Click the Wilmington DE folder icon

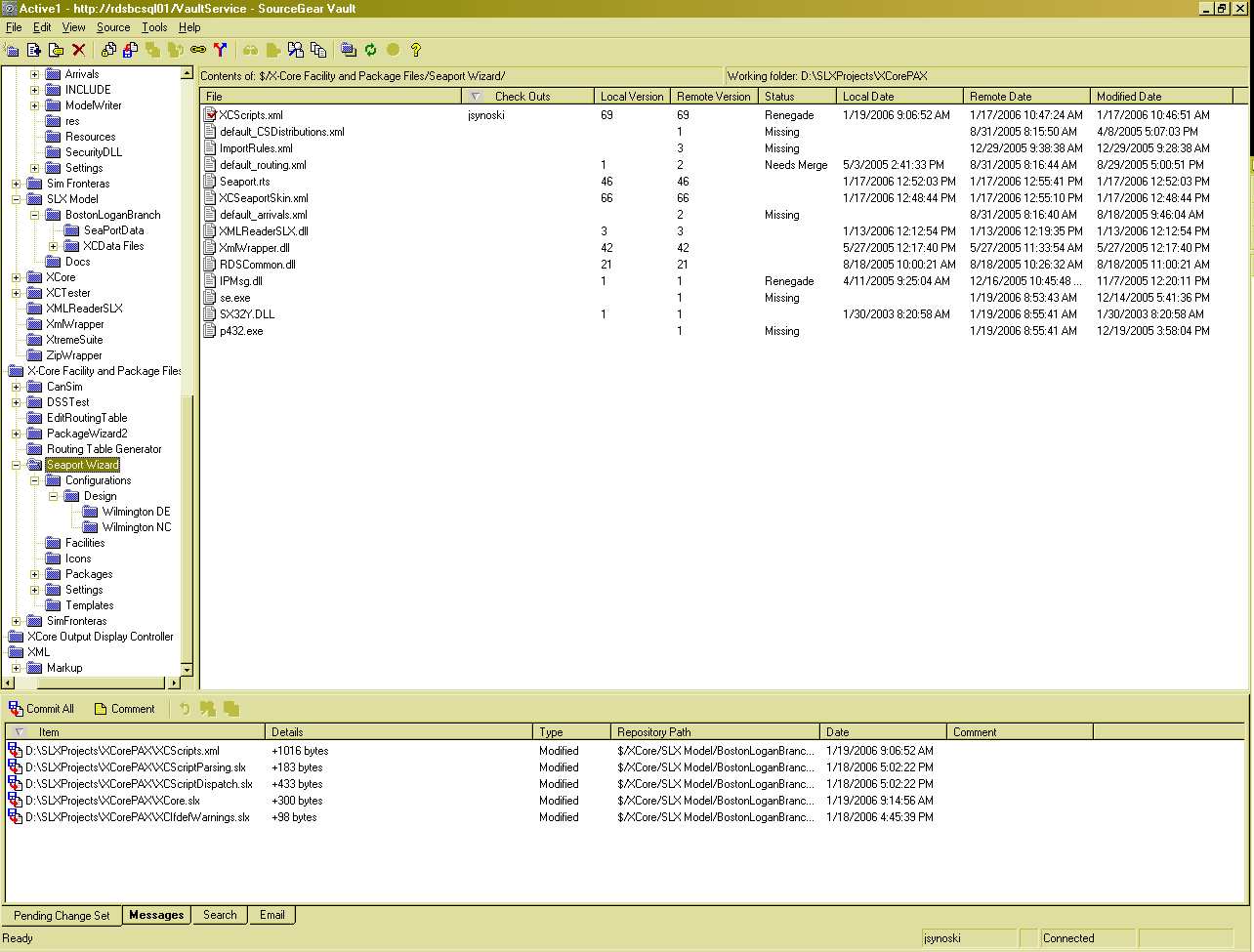(90, 512)
